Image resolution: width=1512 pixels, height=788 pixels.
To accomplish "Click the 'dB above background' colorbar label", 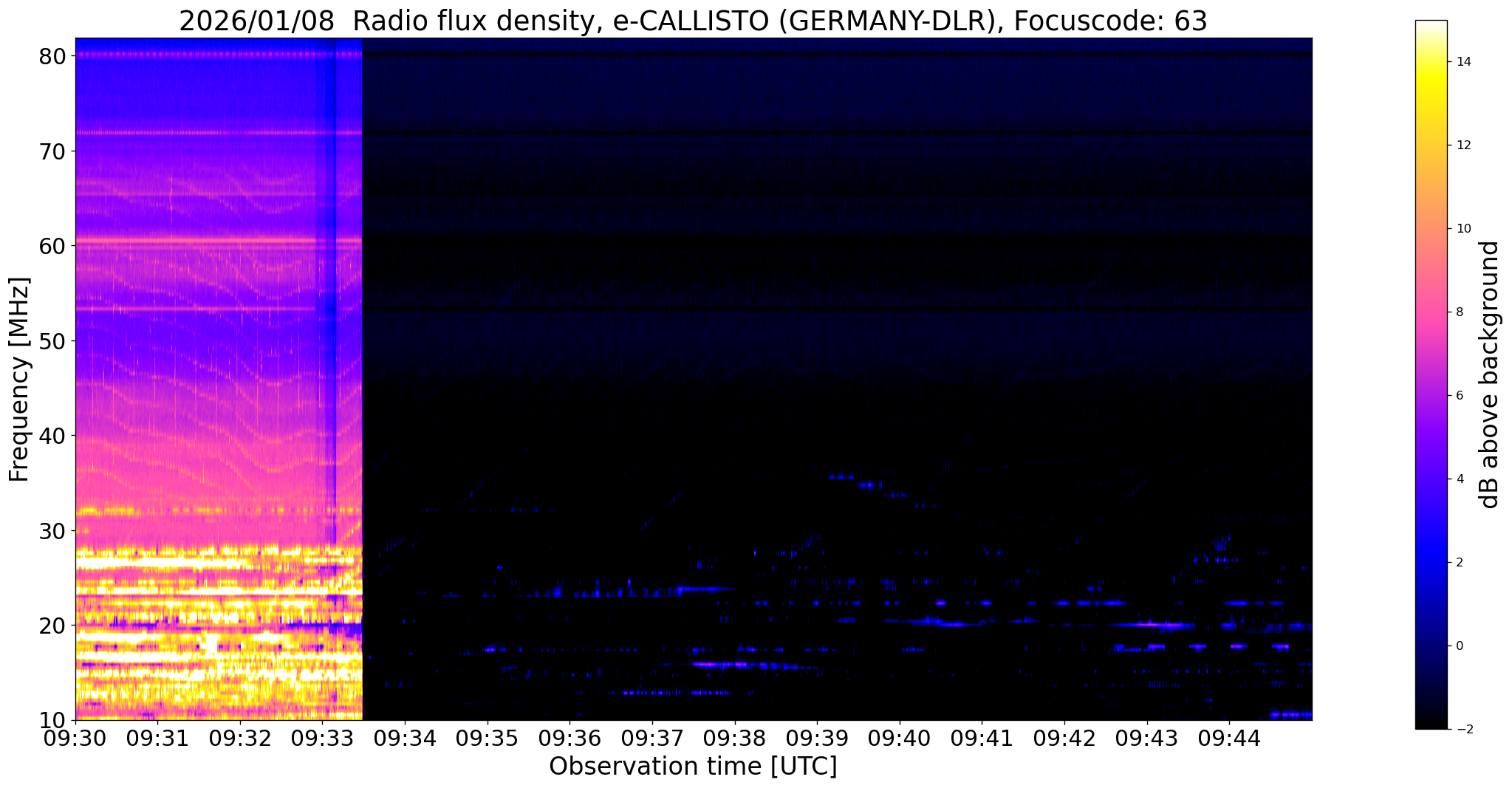I will (x=1490, y=374).
